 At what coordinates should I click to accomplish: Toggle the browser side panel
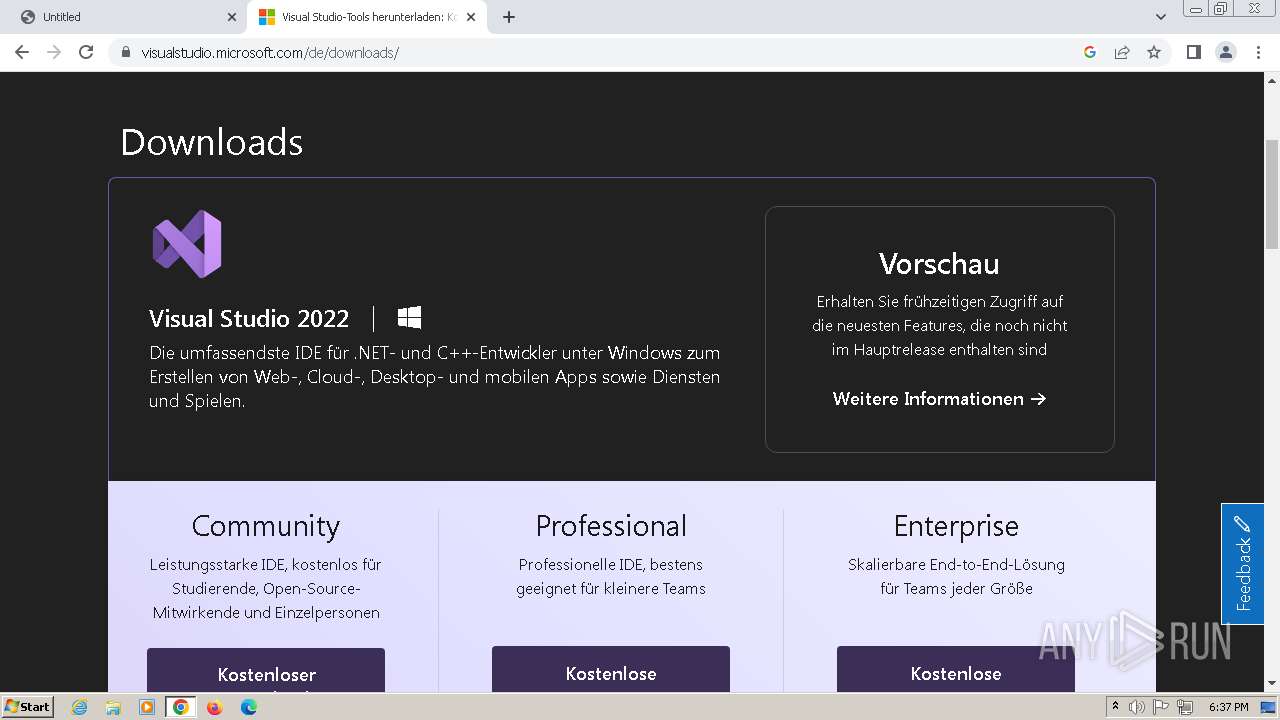[x=1193, y=52]
